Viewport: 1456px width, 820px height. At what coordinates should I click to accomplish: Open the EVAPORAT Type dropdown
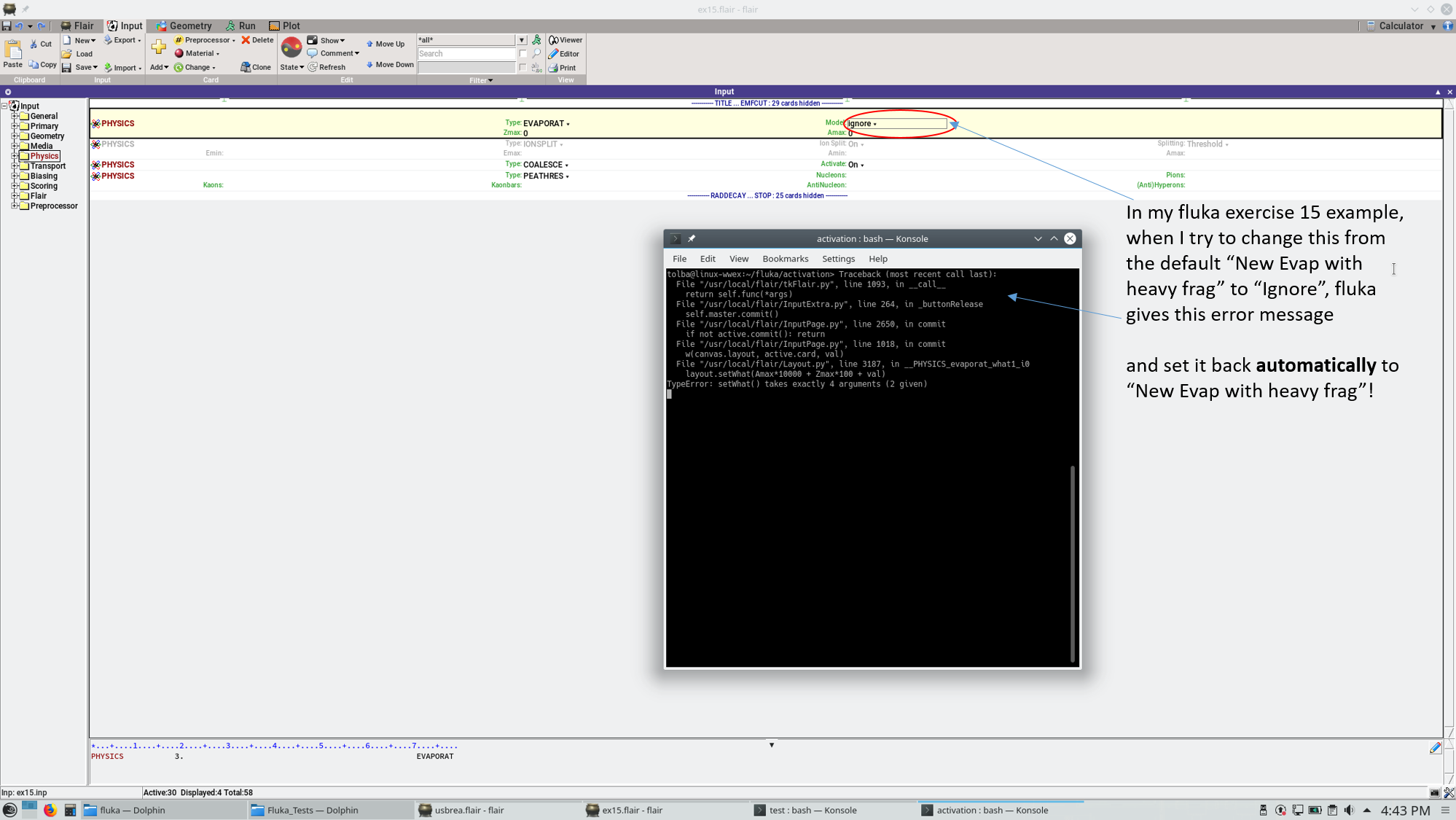point(547,124)
